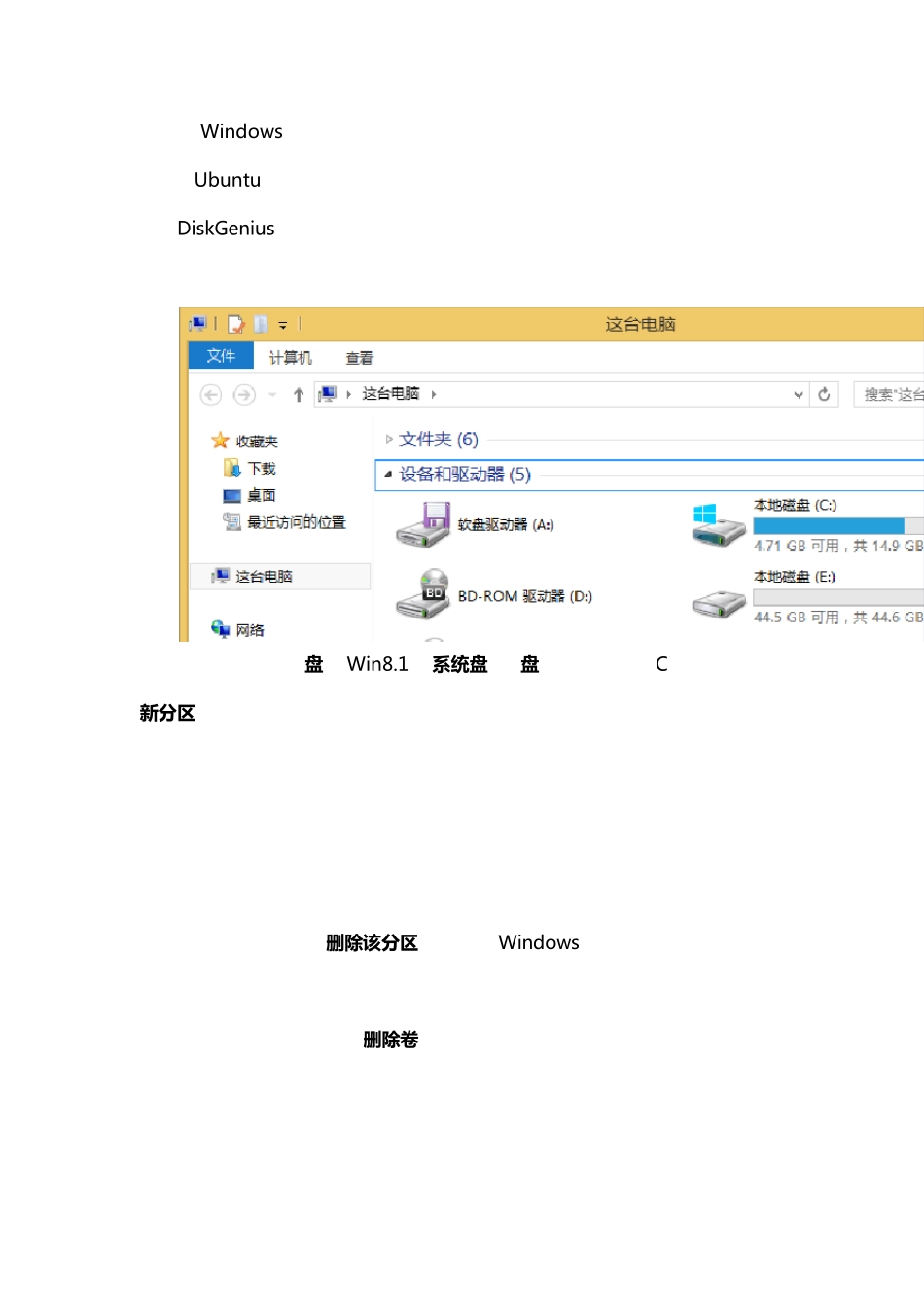Viewport: 924px width, 1307px height.
Task: Click the word DiskGenius in the document
Action: pyautogui.click(x=226, y=229)
